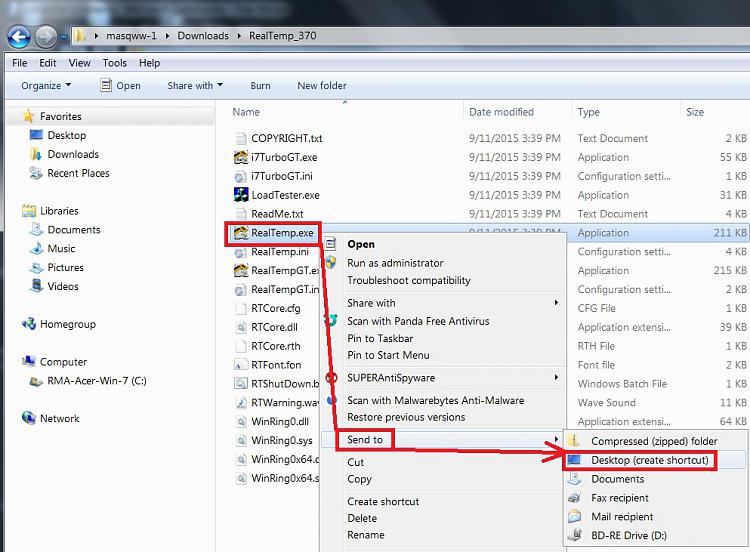Click the i7TurboGT.exe file icon
Image resolution: width=750 pixels, height=552 pixels.
(x=241, y=157)
